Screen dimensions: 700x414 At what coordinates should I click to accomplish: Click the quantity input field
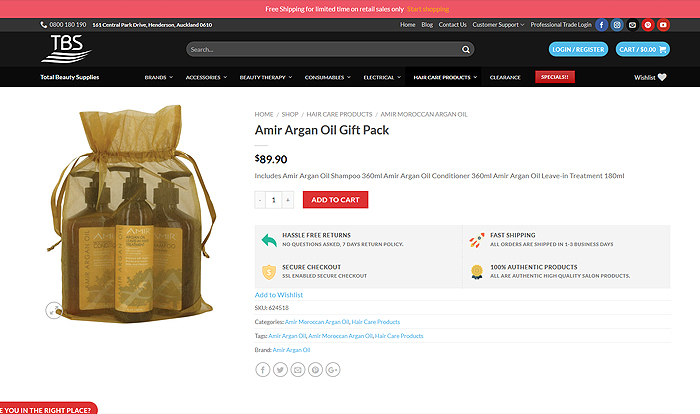(274, 200)
